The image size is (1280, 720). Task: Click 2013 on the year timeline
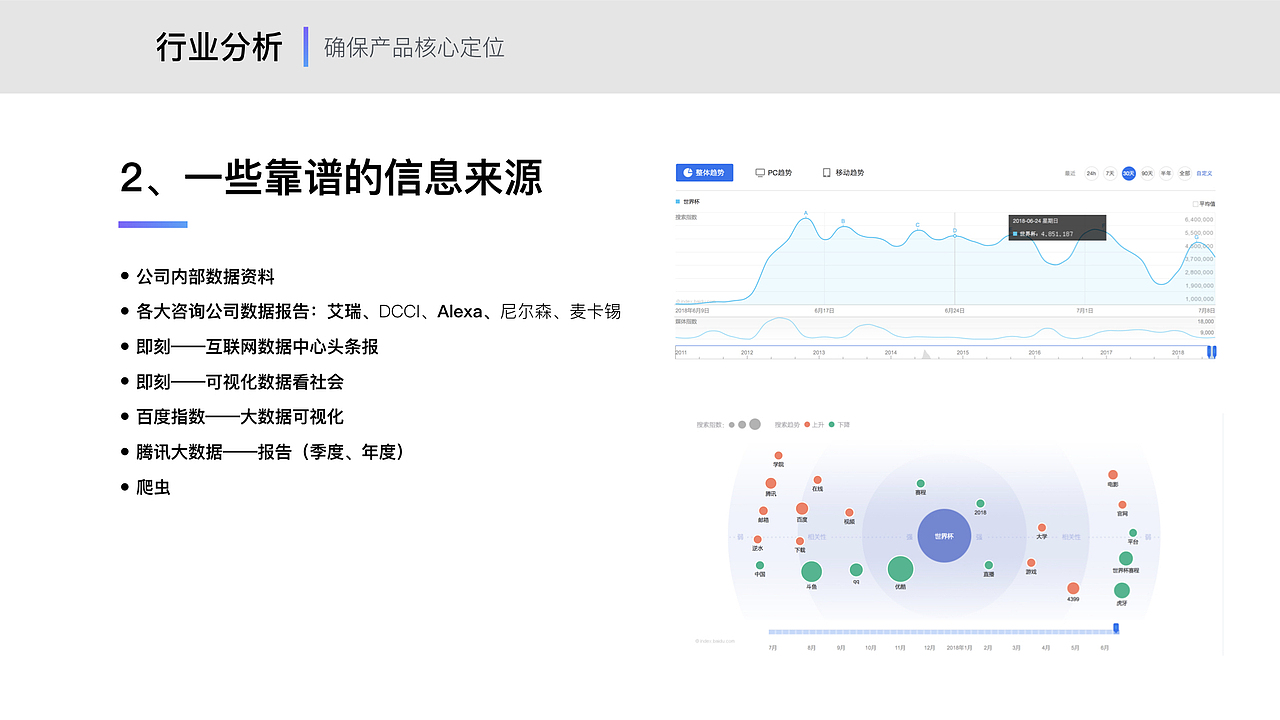(818, 353)
